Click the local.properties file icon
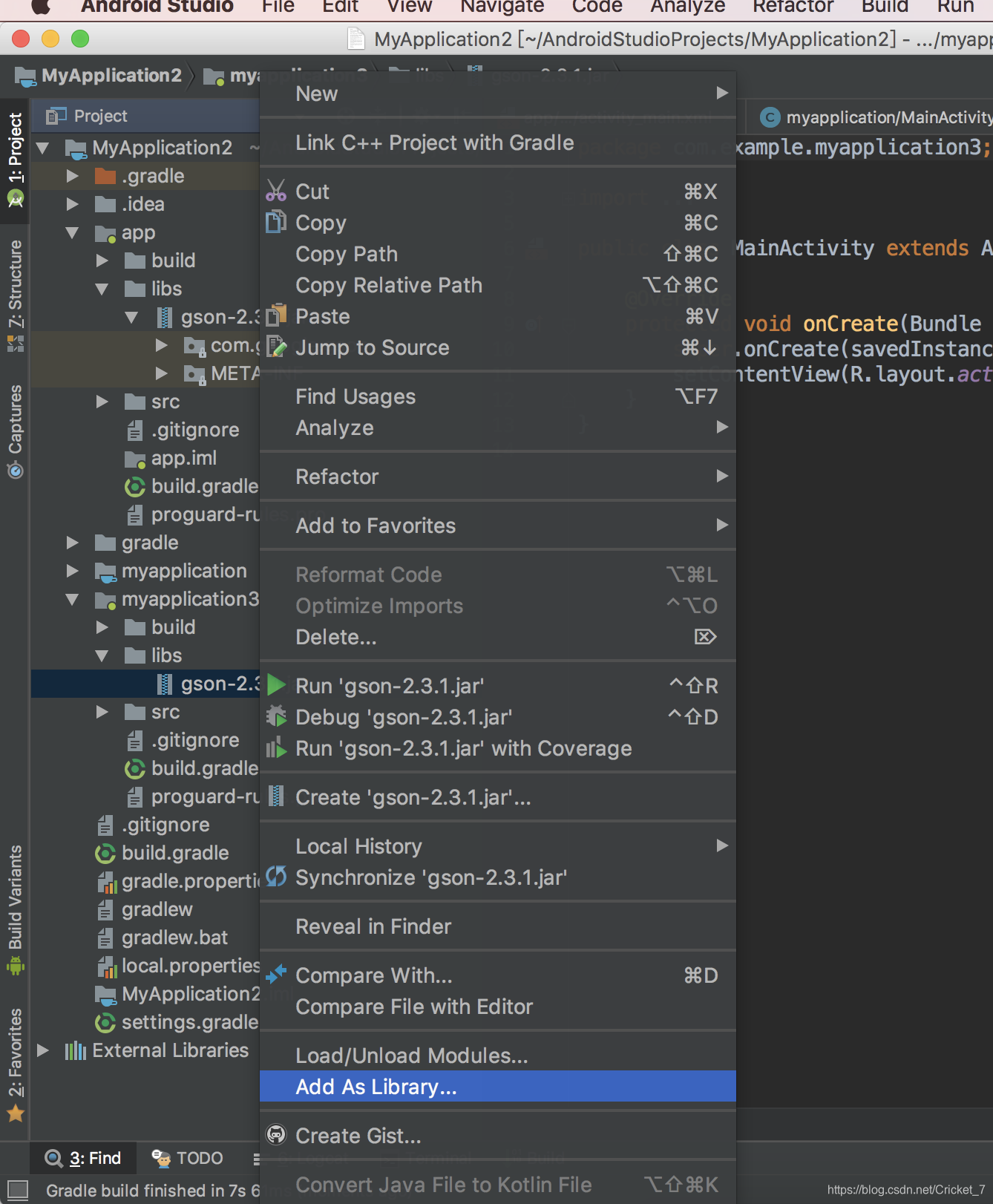 point(108,966)
